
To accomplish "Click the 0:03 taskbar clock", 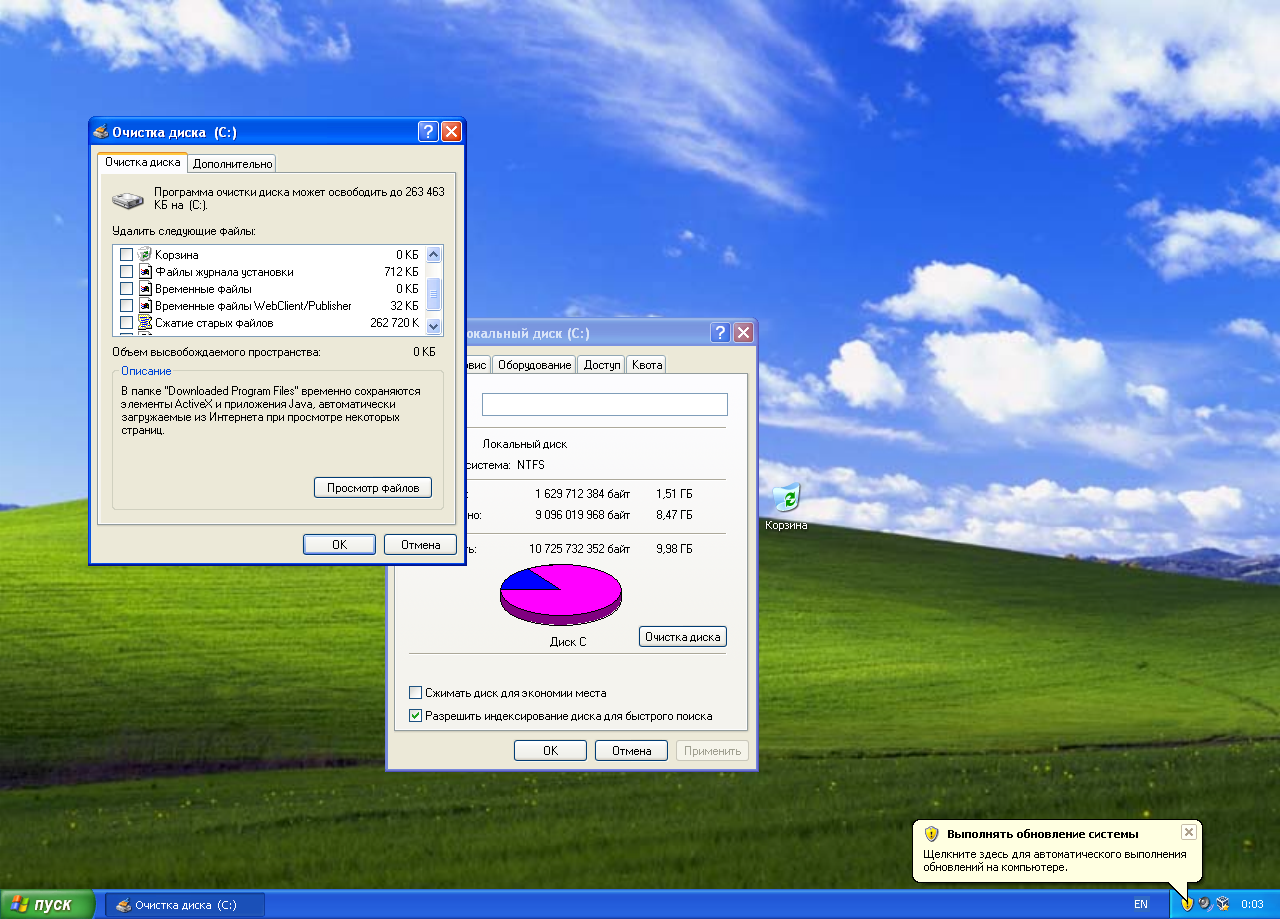I will point(1252,904).
